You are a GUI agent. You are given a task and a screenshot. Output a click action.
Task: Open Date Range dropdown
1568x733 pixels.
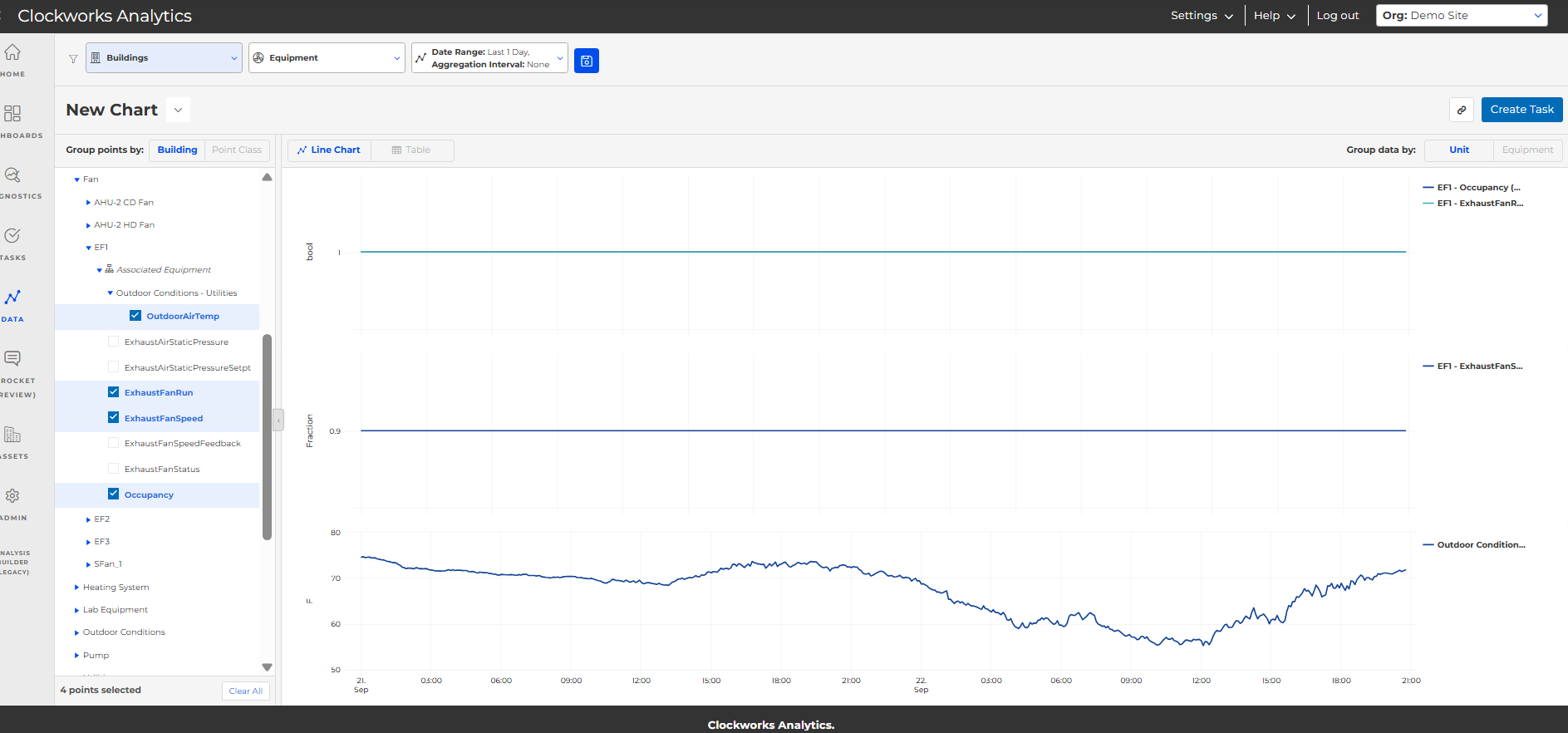tap(489, 57)
